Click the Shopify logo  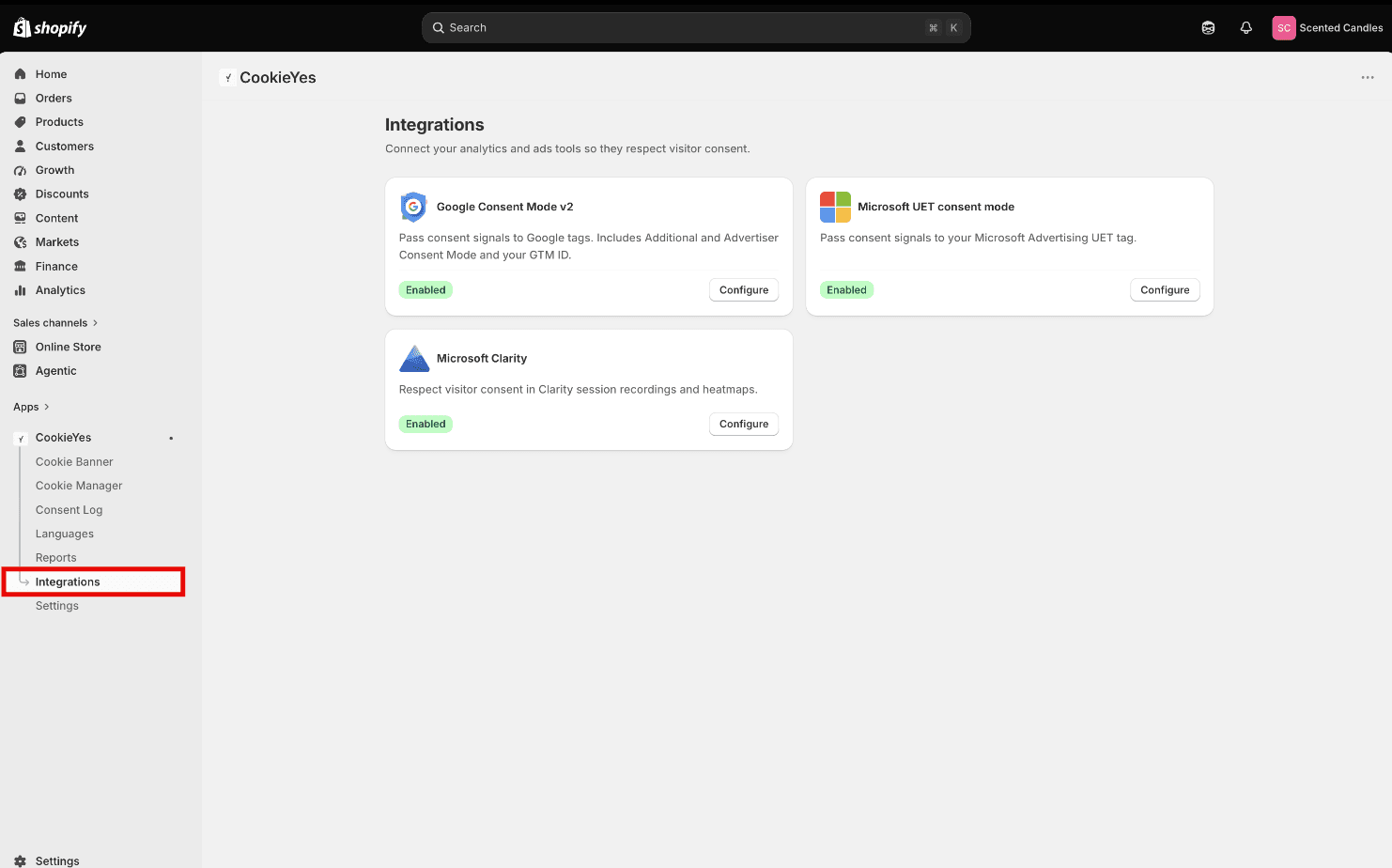click(50, 28)
